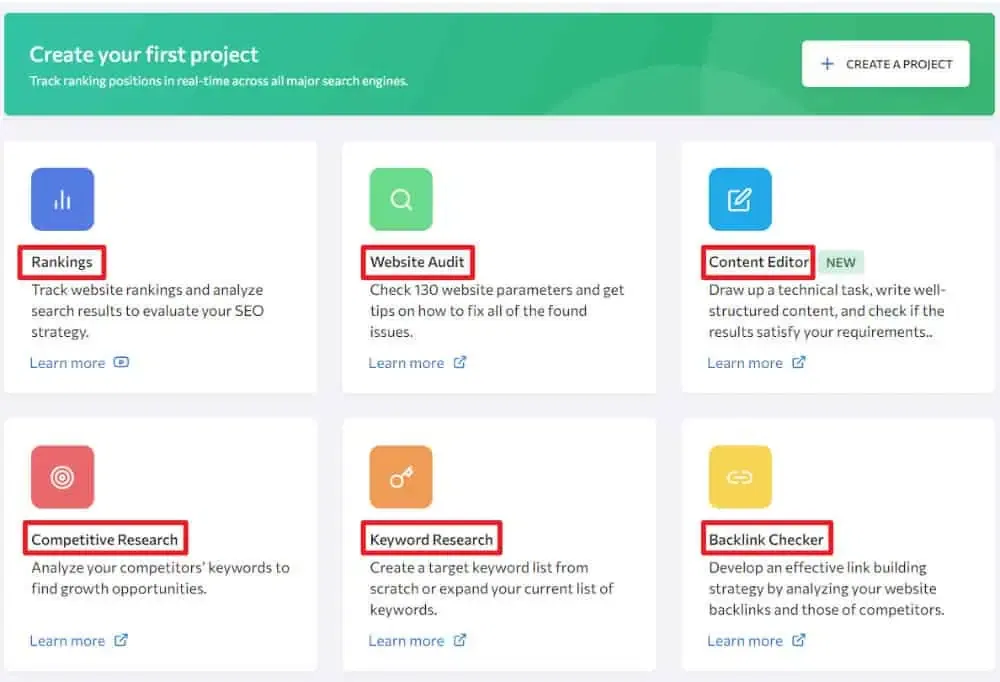Click the blue Content Editor pencil icon

tap(739, 199)
